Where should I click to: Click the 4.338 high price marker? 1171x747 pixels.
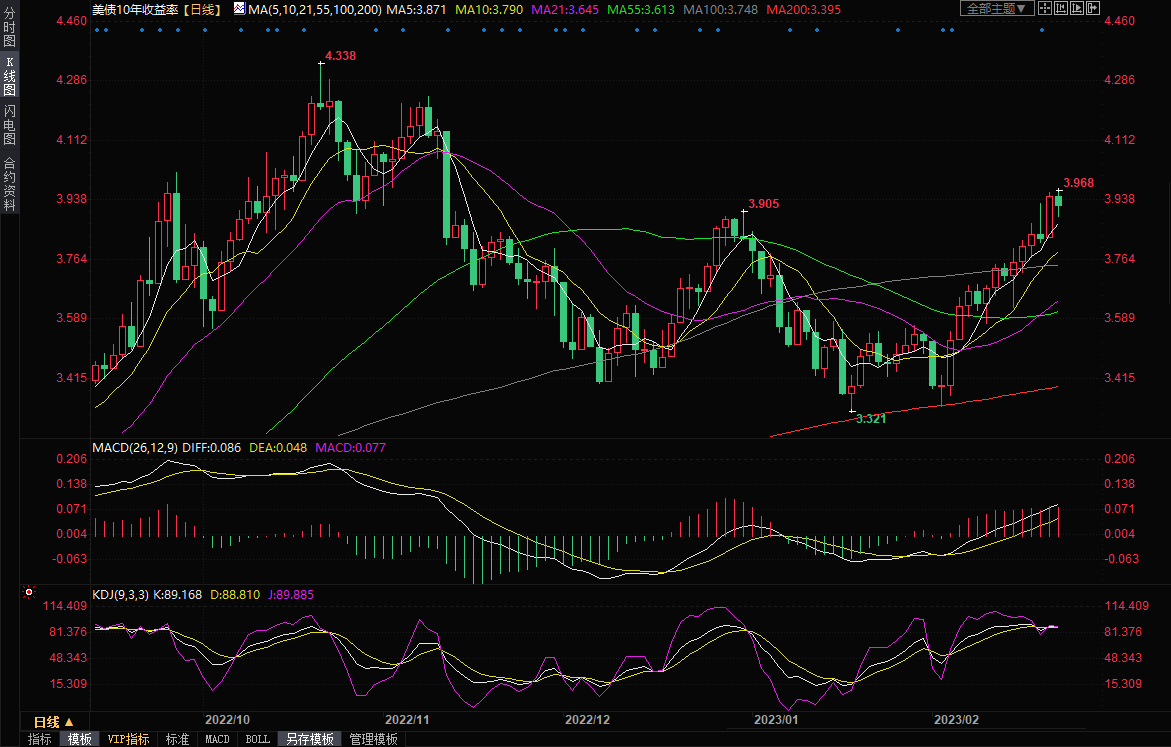pos(340,56)
